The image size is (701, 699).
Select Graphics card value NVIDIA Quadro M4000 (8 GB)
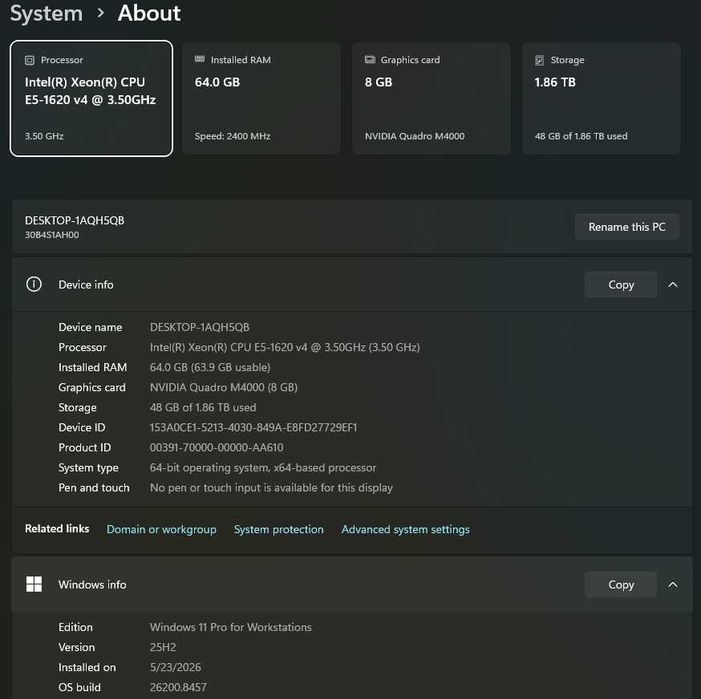[x=224, y=387]
